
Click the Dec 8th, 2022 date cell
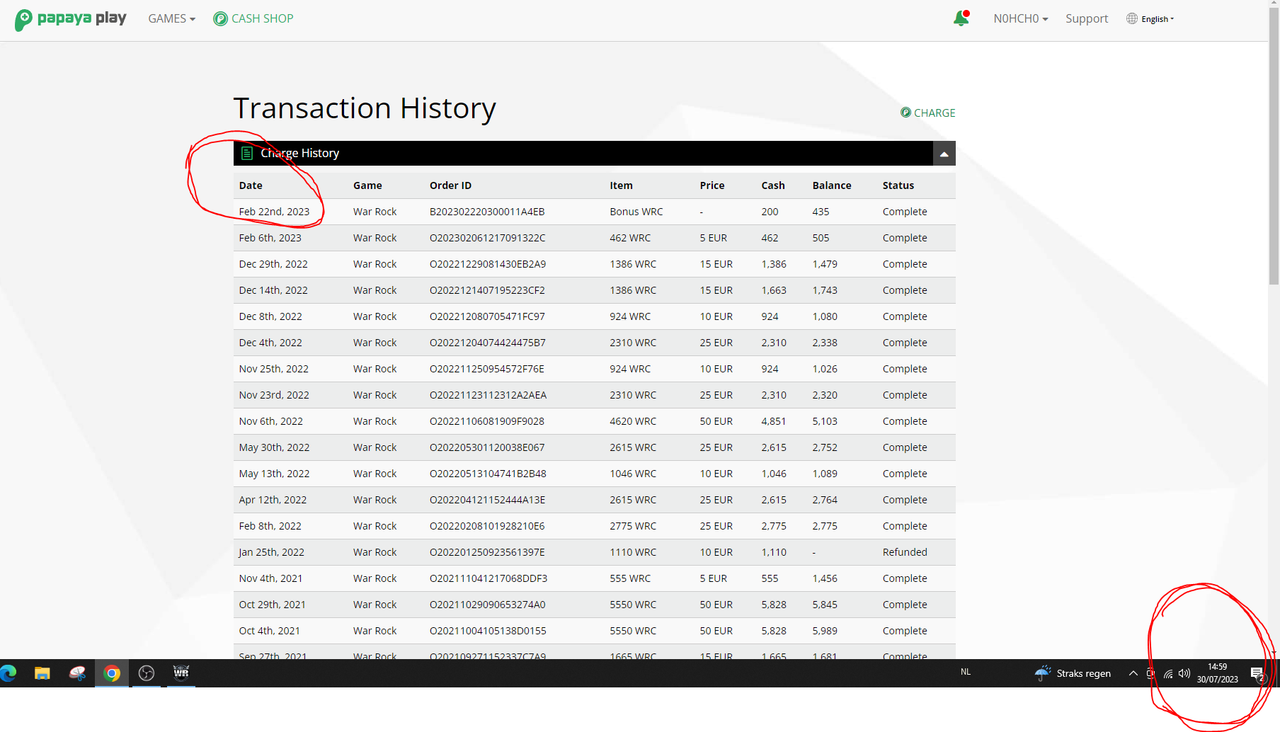pyautogui.click(x=270, y=316)
